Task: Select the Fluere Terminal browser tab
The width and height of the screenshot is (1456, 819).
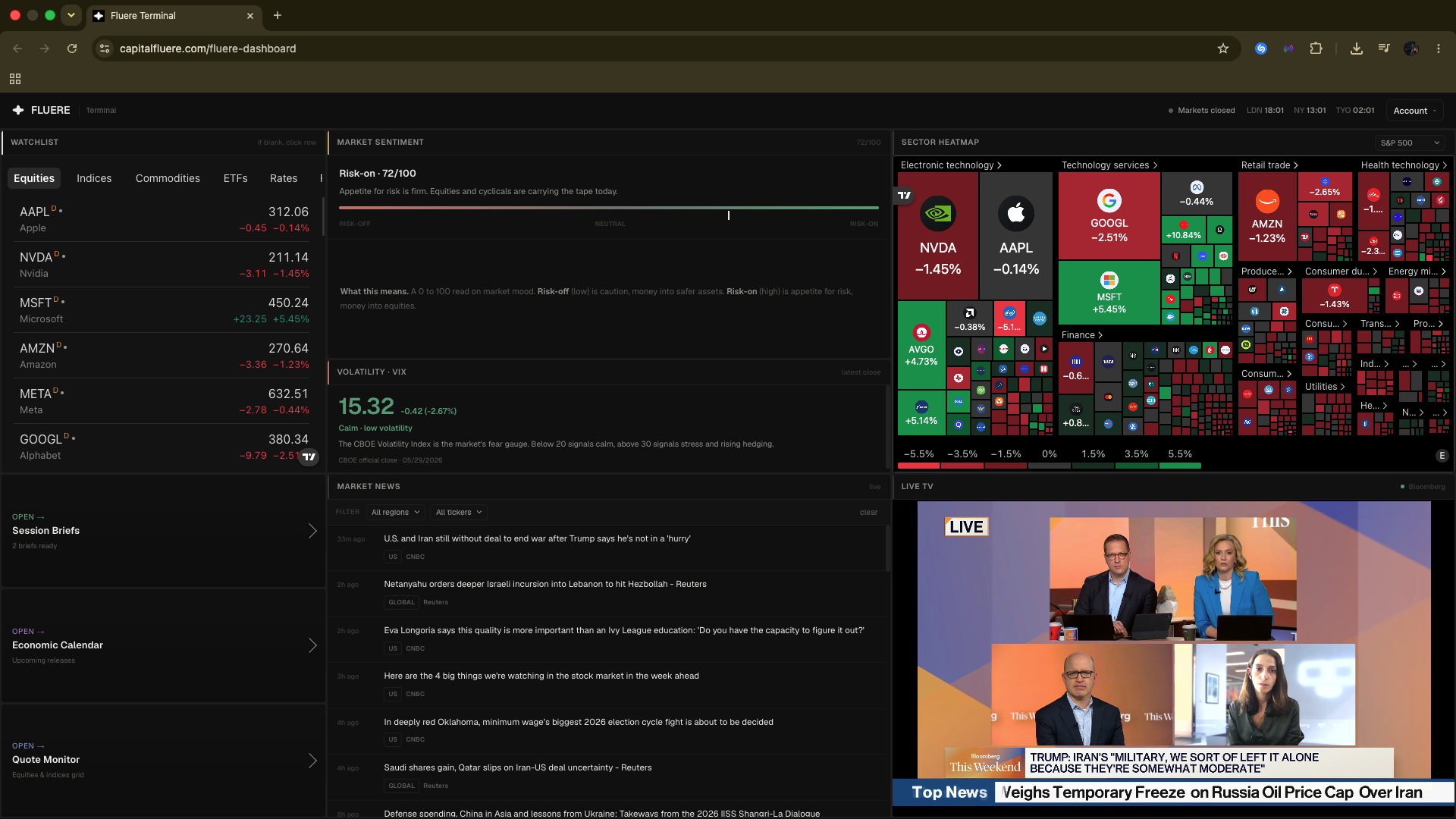Action: [174, 15]
